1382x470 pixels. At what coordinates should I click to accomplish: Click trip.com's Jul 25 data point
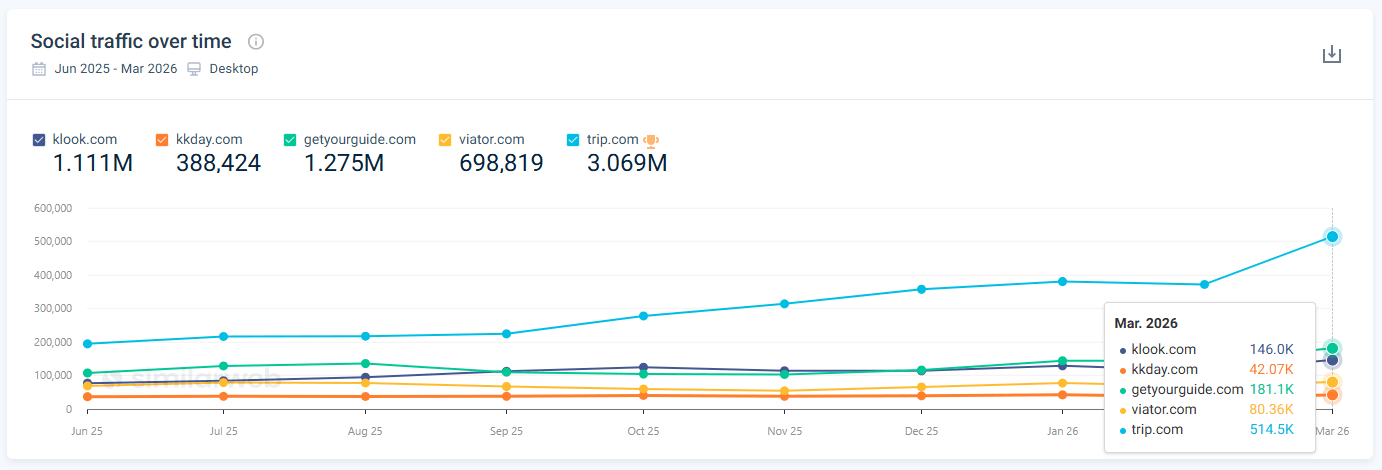click(224, 336)
